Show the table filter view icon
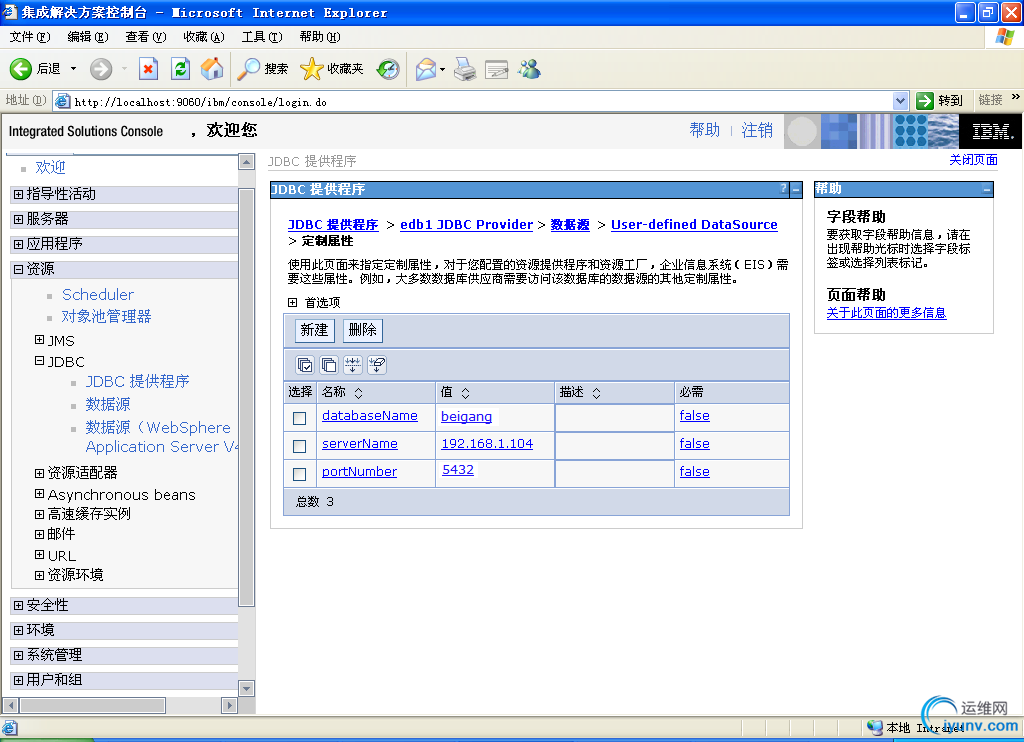Viewport: 1024px width, 742px height. [x=353, y=364]
